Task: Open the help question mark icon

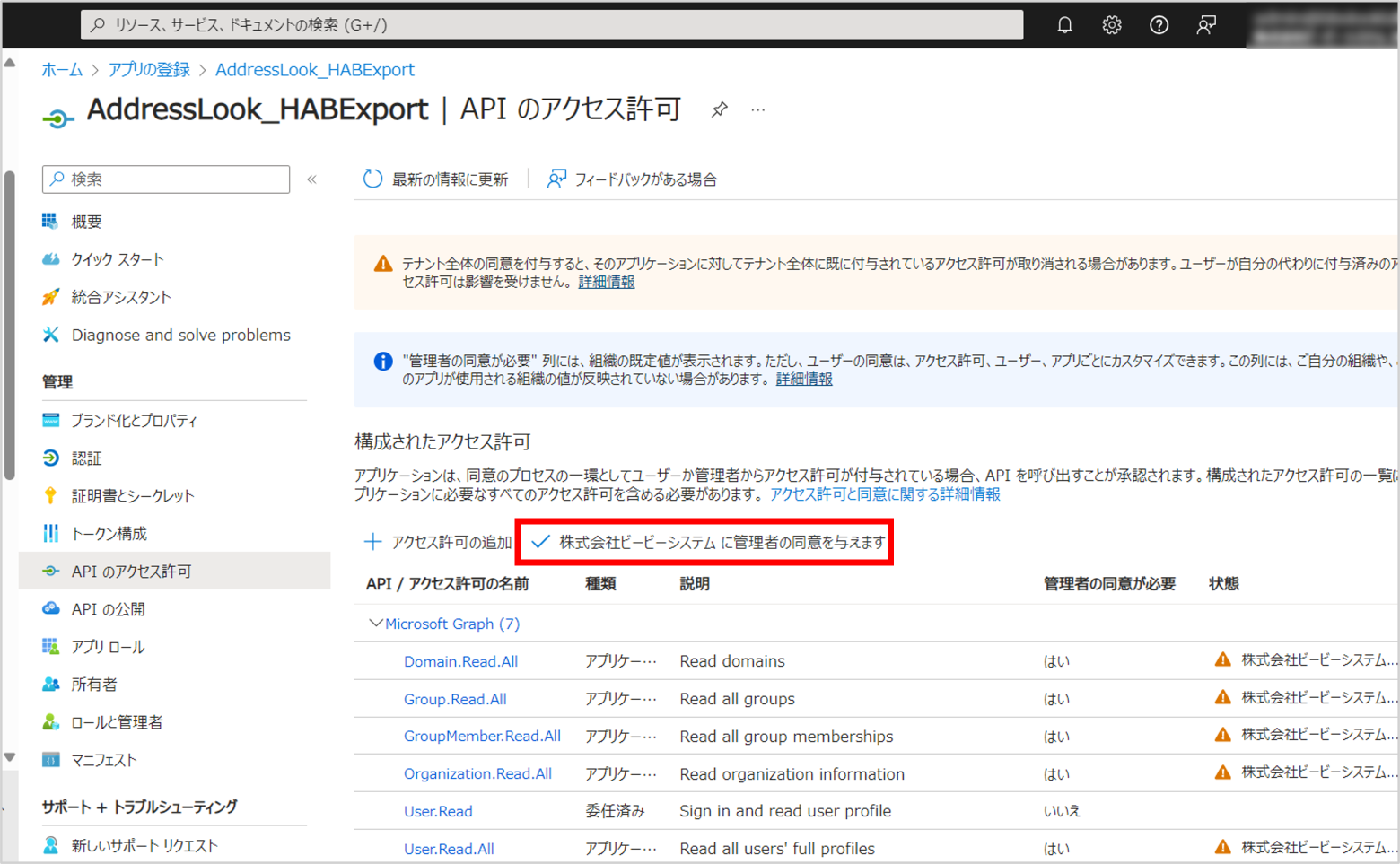Action: (1159, 25)
